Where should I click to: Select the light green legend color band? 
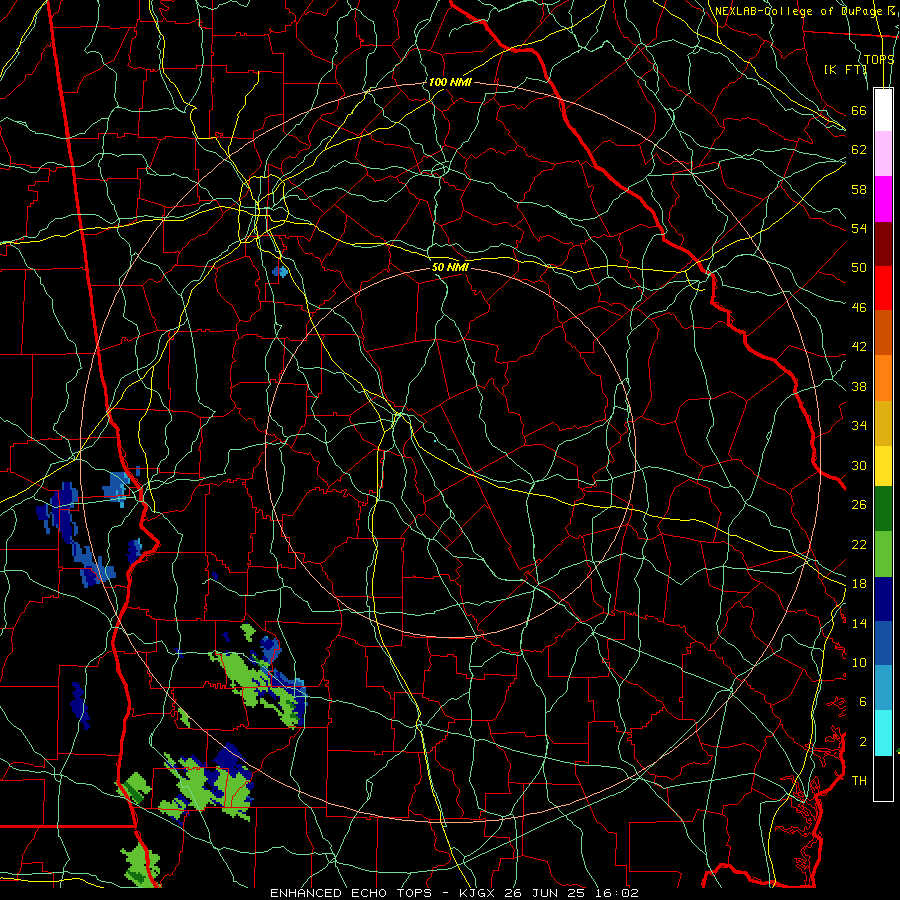[883, 554]
